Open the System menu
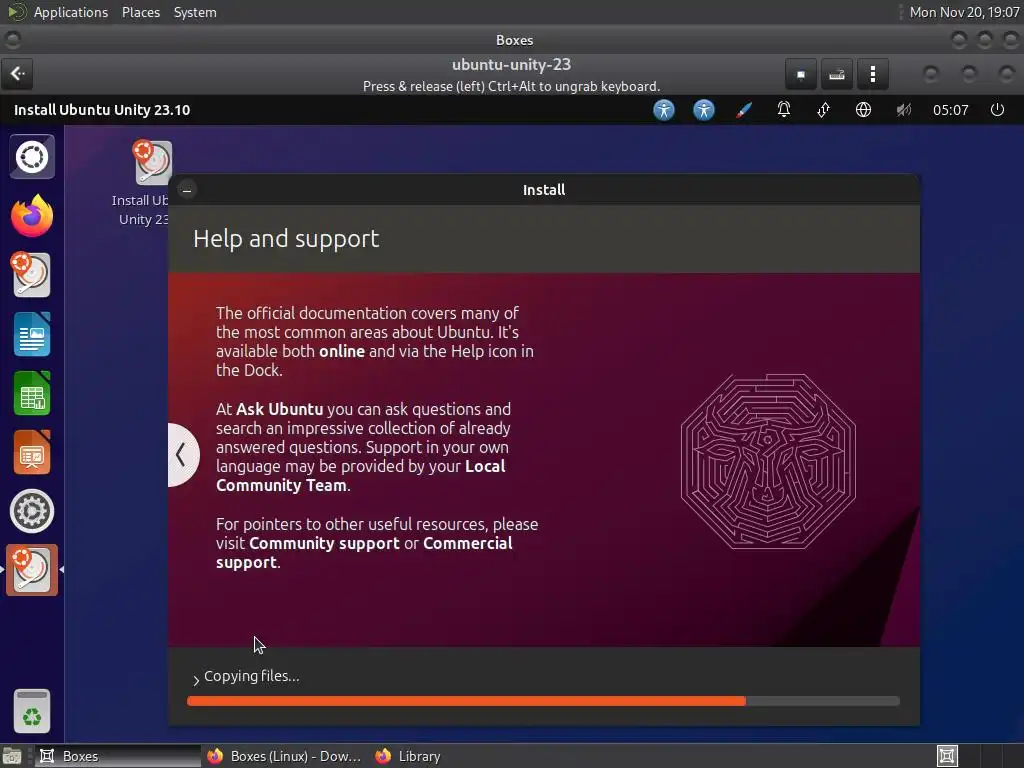The image size is (1024, 768). point(195,12)
